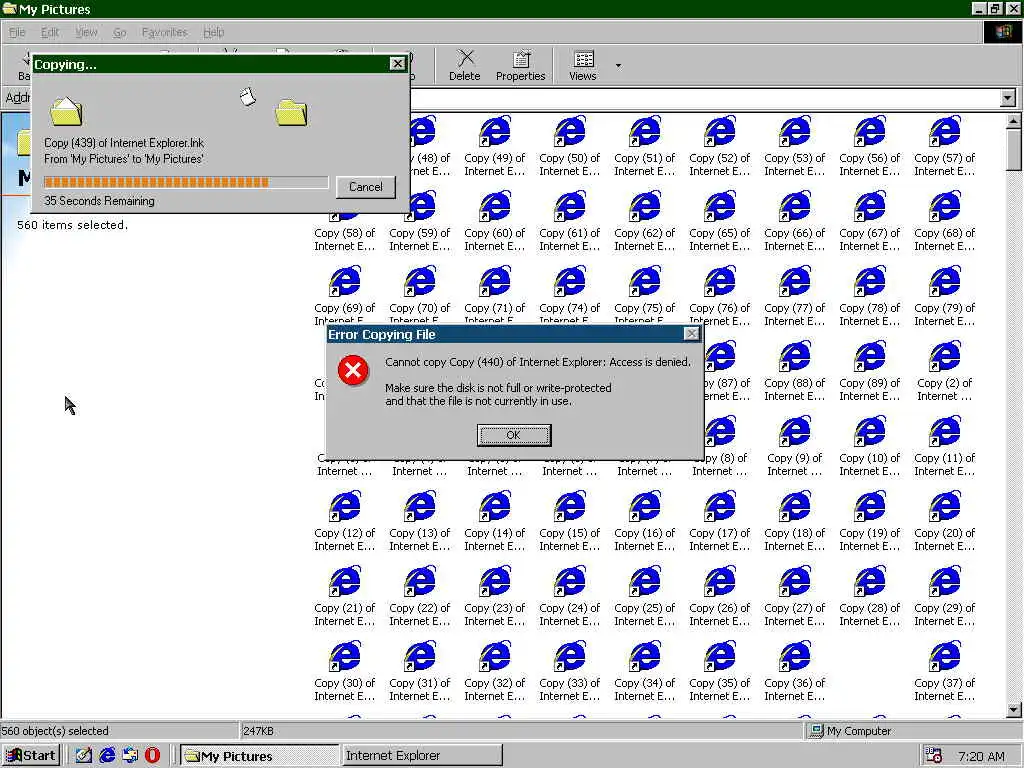Viewport: 1024px width, 768px height.
Task: Select Copy (11) of Internet Explorer shortcut
Action: pos(944,447)
